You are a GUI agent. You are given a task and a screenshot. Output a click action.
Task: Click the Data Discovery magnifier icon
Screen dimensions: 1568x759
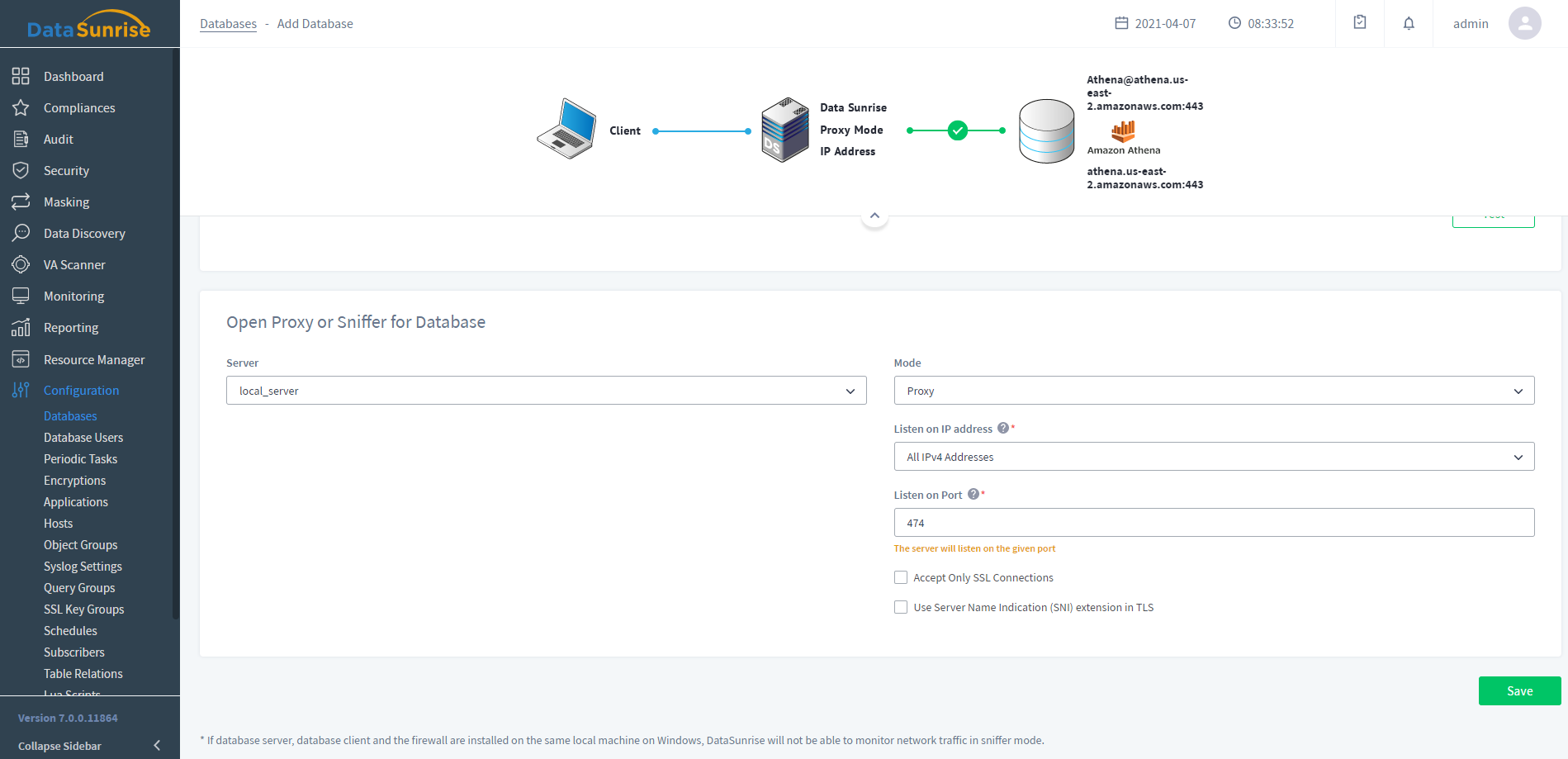click(x=21, y=234)
